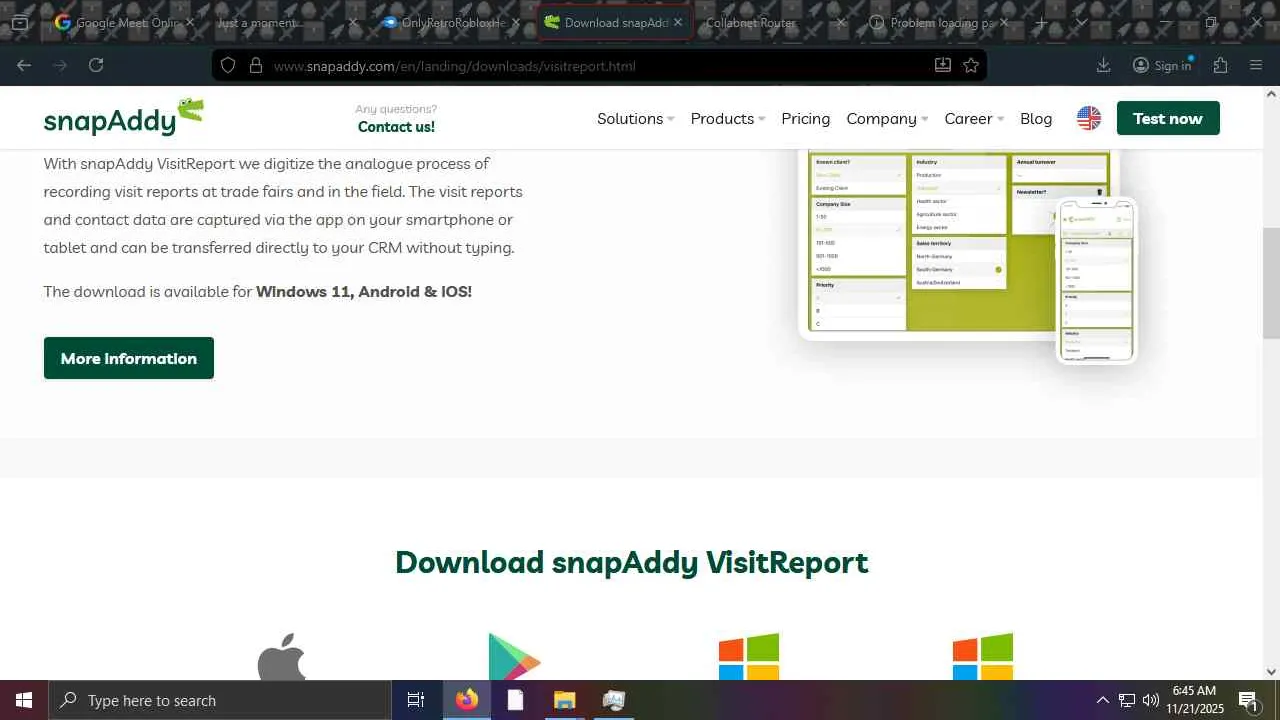Switch to the OnlyRetroRoblox tab
The image size is (1280, 720).
450,22
